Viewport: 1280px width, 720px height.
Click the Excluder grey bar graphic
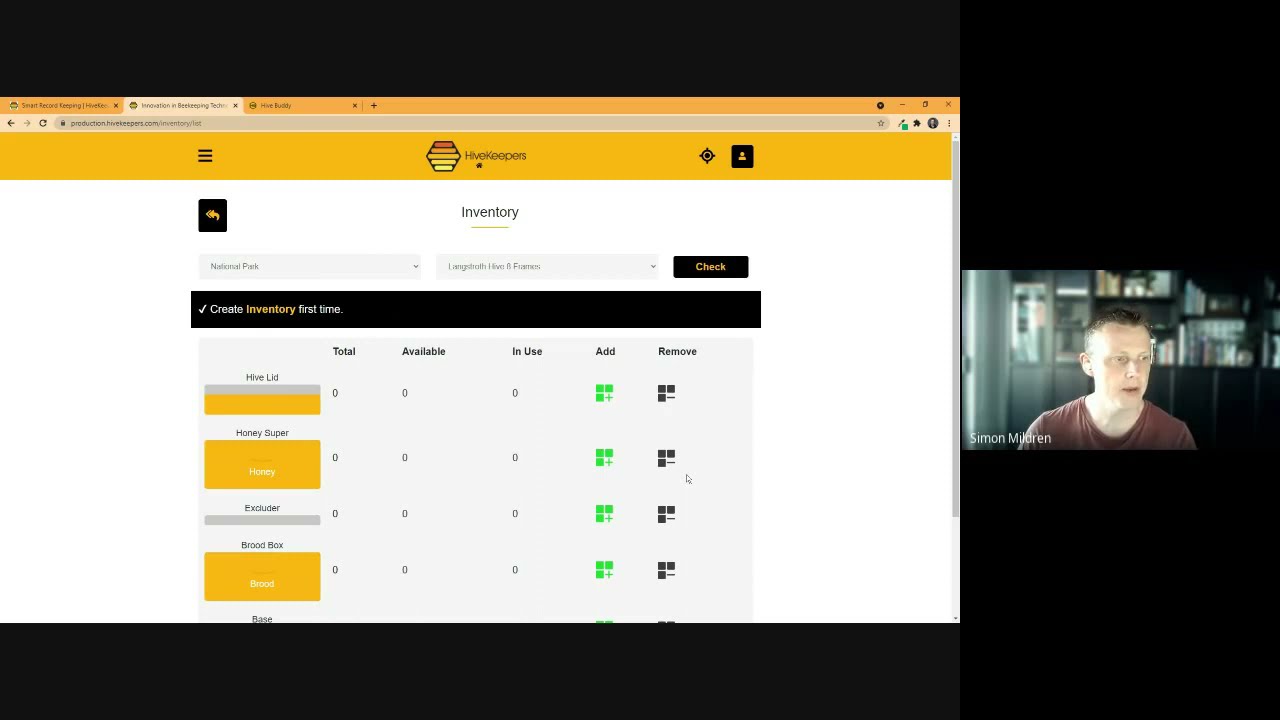pyautogui.click(x=262, y=520)
